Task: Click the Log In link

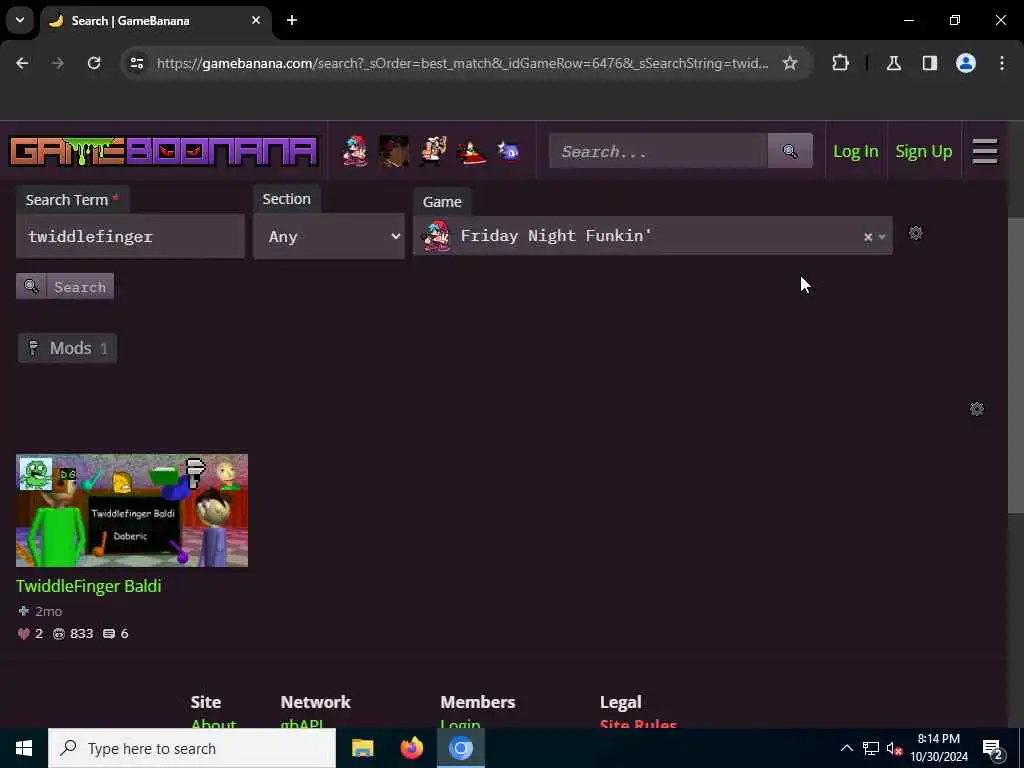Action: pyautogui.click(x=856, y=152)
